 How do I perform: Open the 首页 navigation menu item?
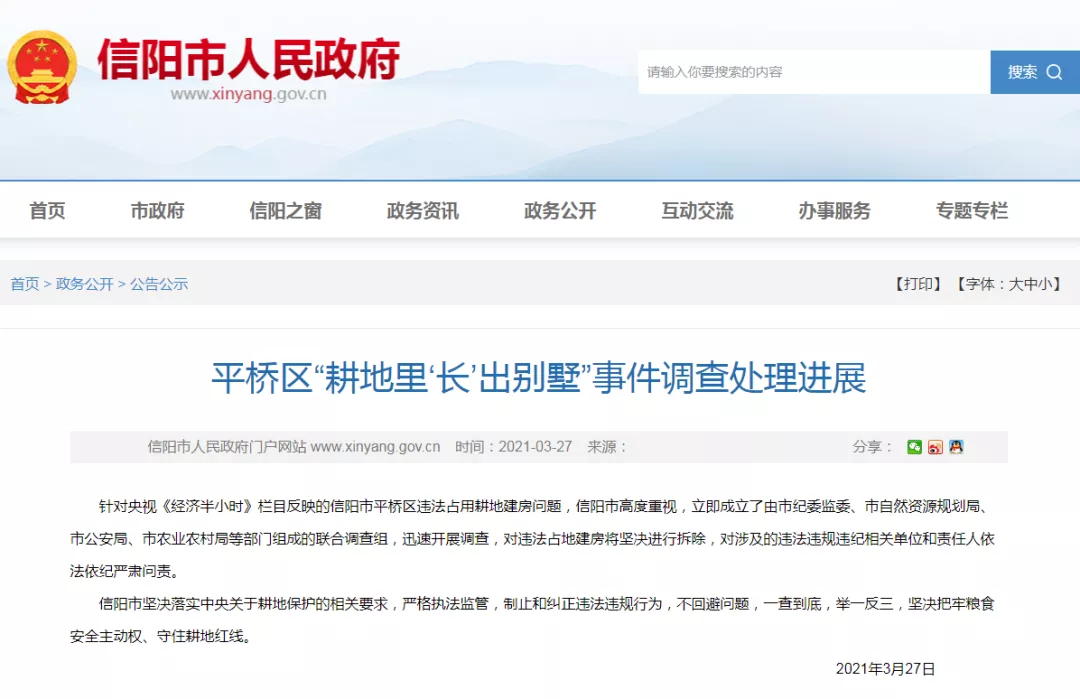[x=47, y=211]
